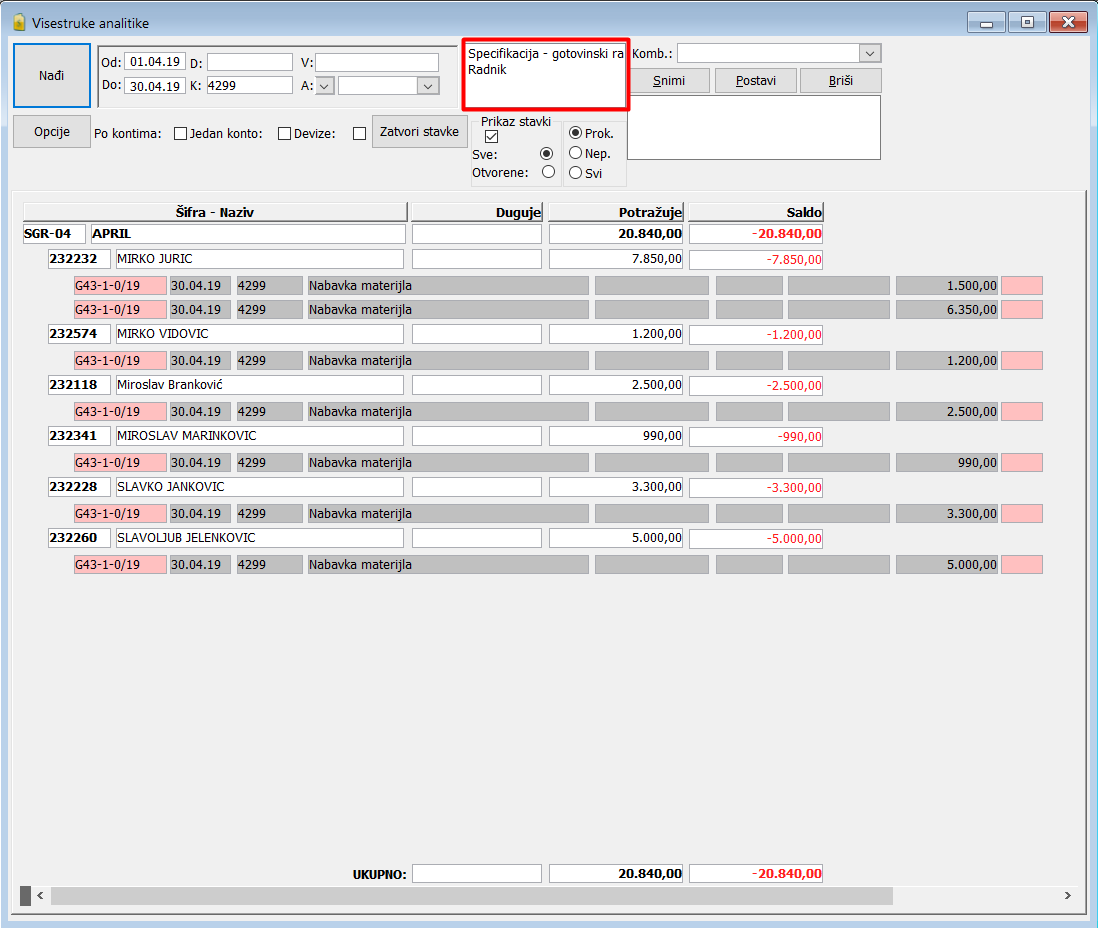This screenshot has height=928, width=1098.
Task: Click the Saldo column header
Action: point(756,212)
